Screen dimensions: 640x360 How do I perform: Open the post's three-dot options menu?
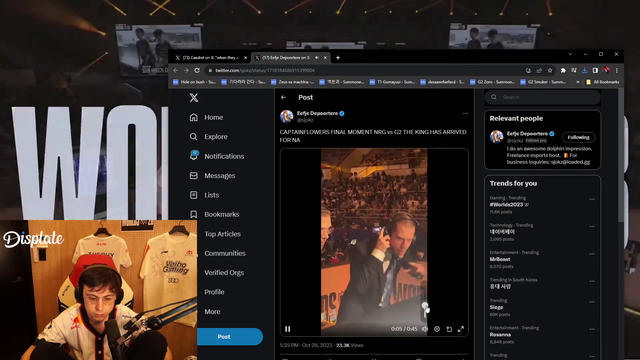point(465,113)
